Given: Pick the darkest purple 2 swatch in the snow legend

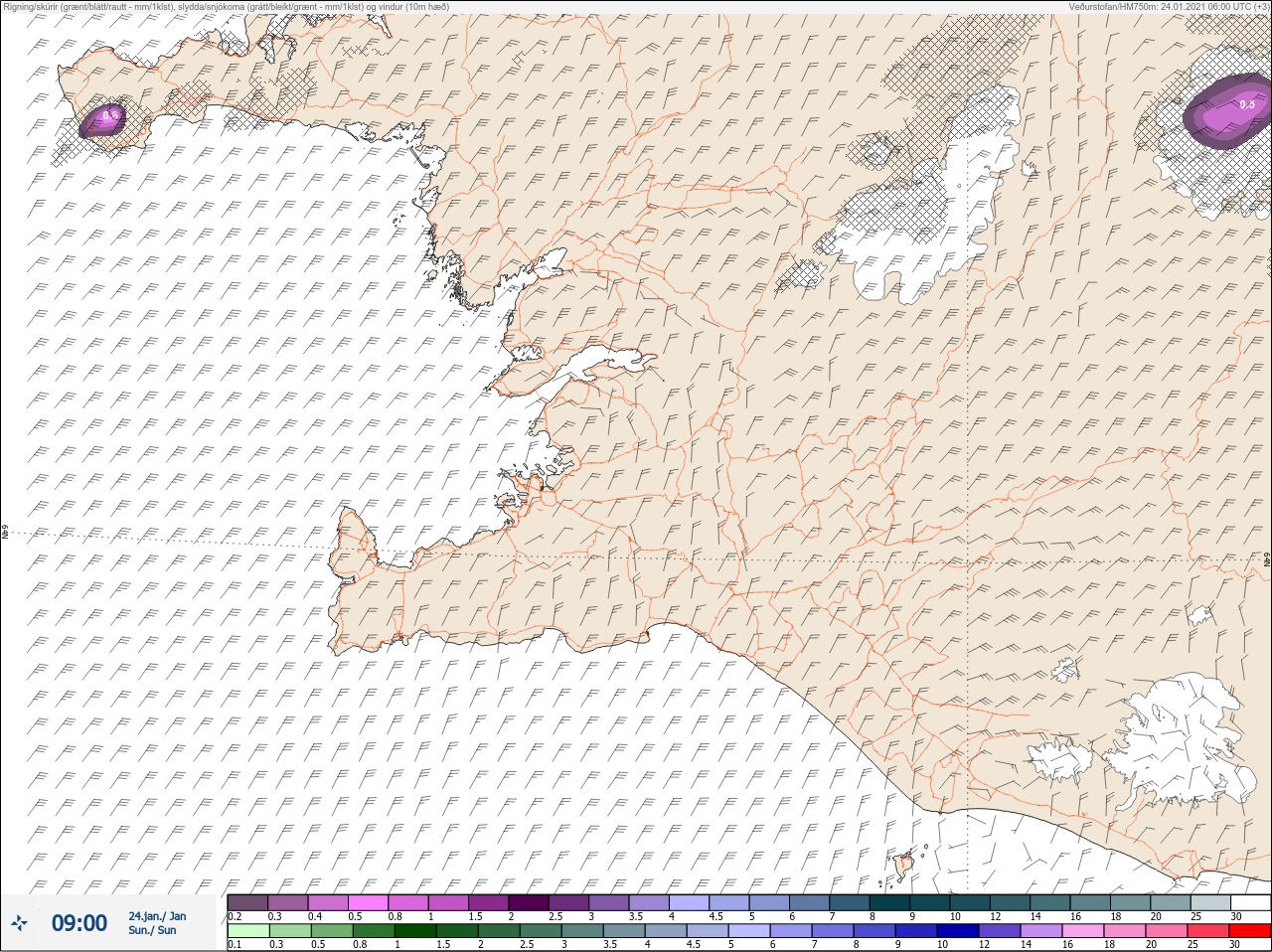Looking at the screenshot, I should (530, 902).
